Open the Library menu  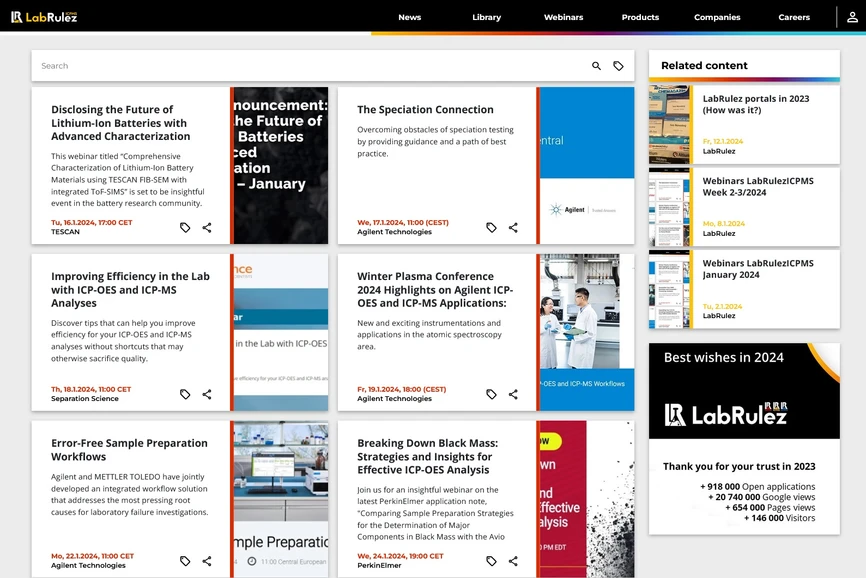[x=487, y=17]
